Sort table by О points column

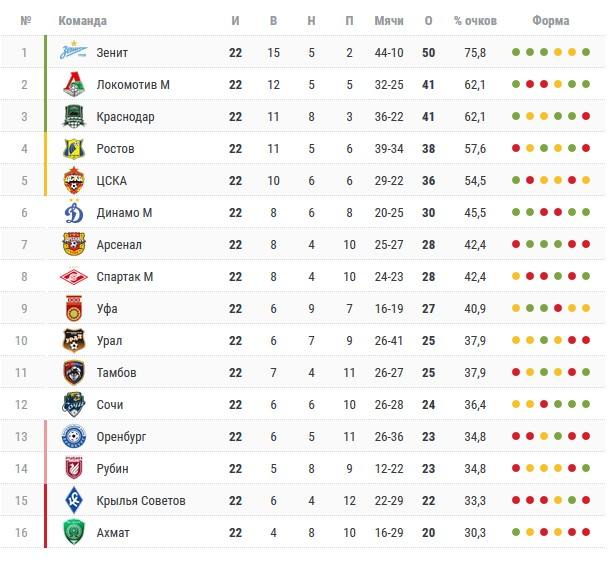click(x=428, y=21)
